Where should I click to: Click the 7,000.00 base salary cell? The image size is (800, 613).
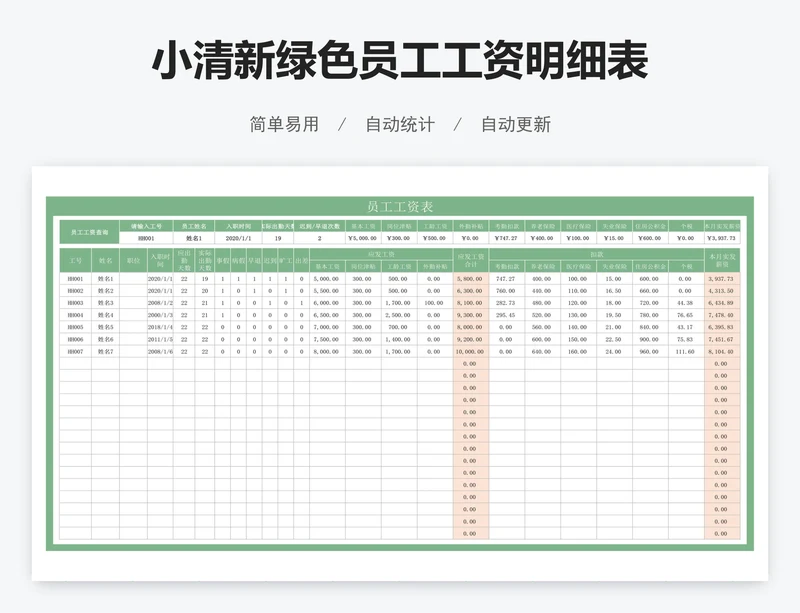tap(327, 327)
